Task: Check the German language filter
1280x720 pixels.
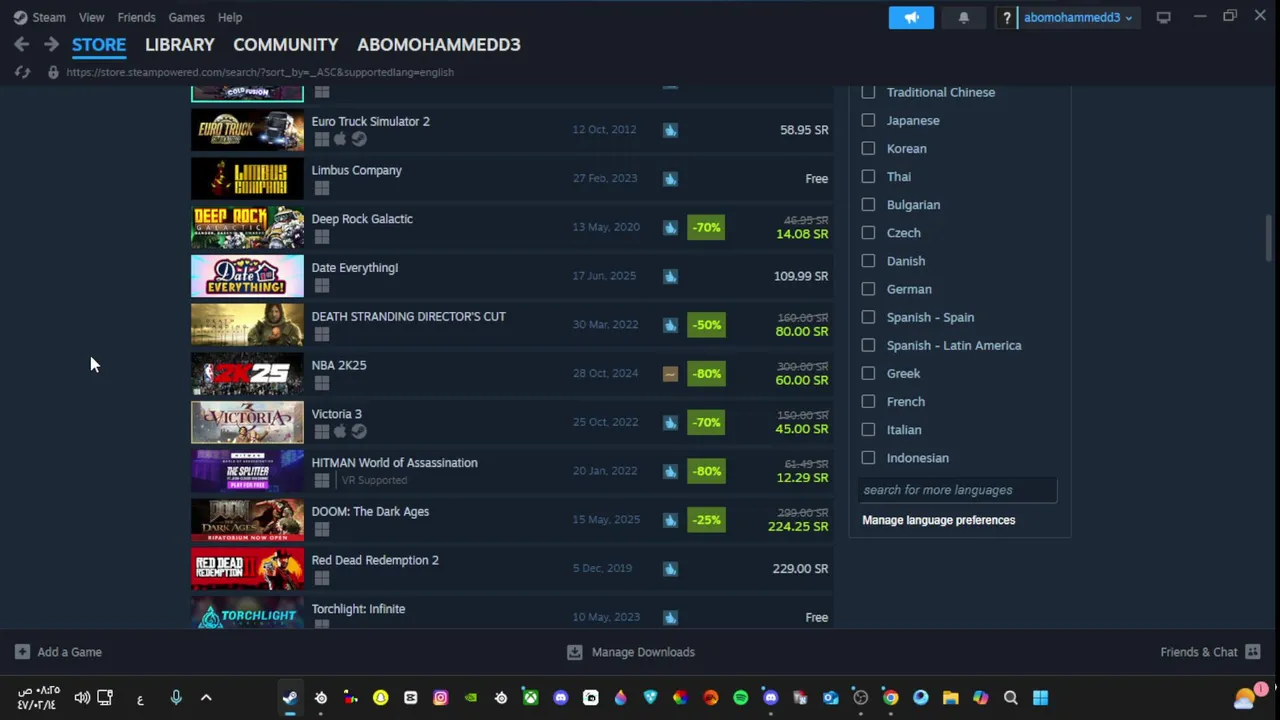Action: [x=868, y=289]
